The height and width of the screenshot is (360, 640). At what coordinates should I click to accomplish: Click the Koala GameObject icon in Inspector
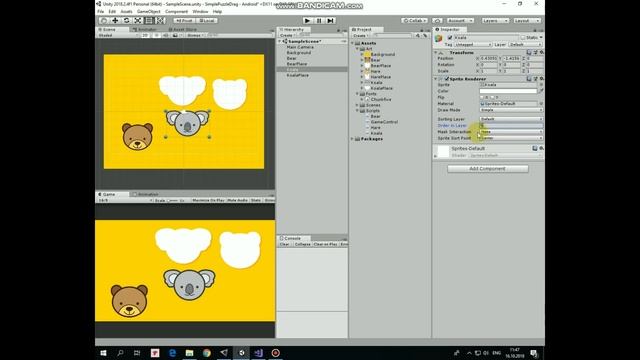439,38
